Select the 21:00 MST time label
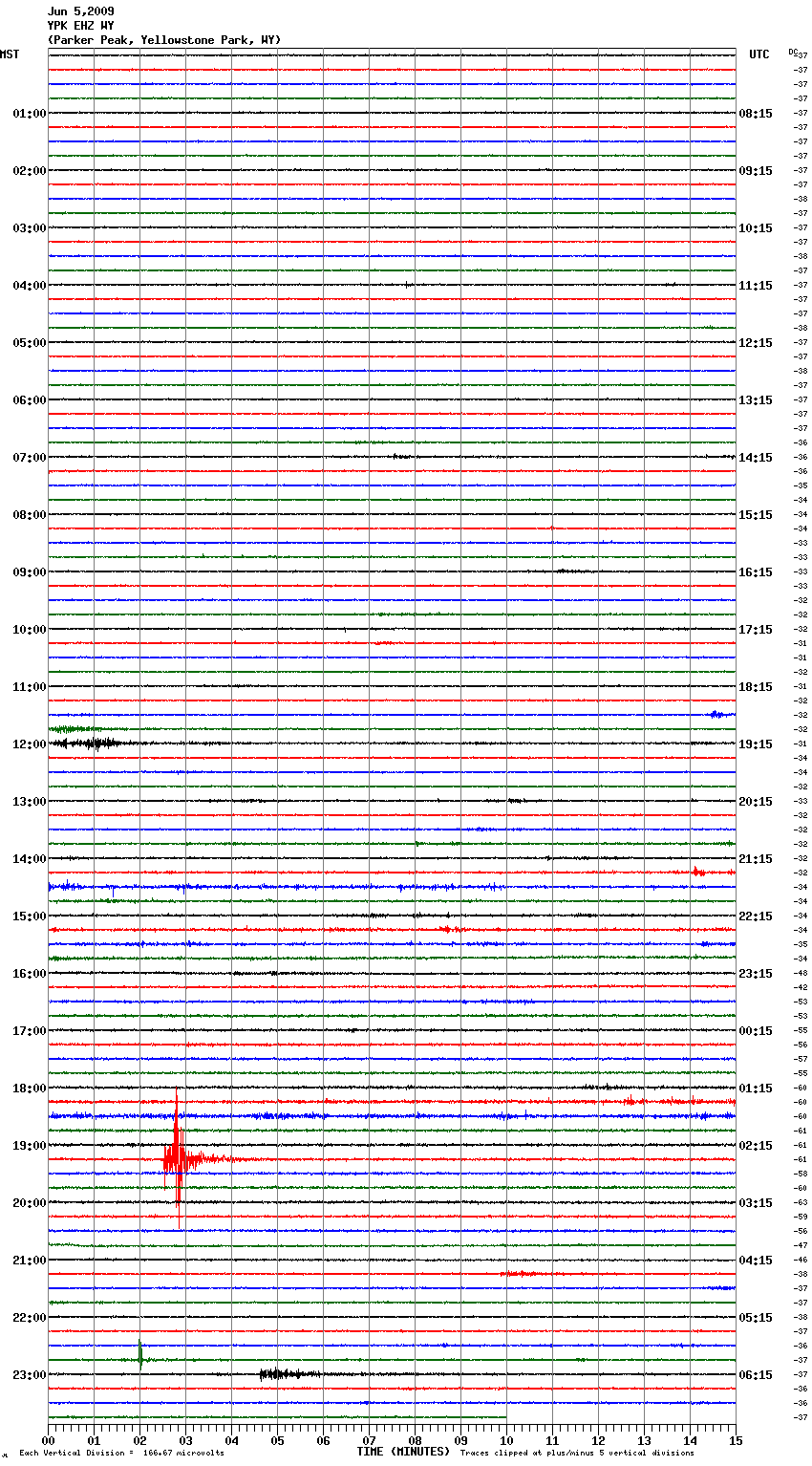The width and height of the screenshot is (812, 1466). click(x=30, y=1261)
